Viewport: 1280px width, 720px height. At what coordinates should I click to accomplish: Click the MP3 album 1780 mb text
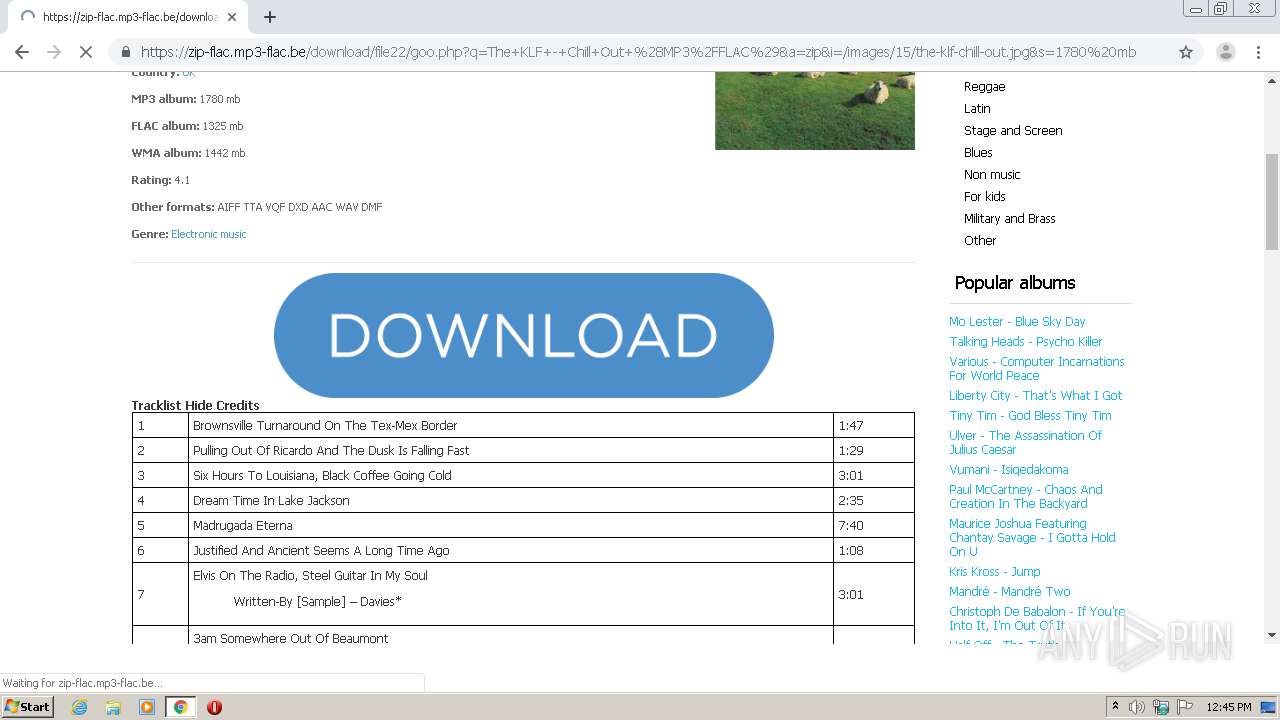[186, 99]
